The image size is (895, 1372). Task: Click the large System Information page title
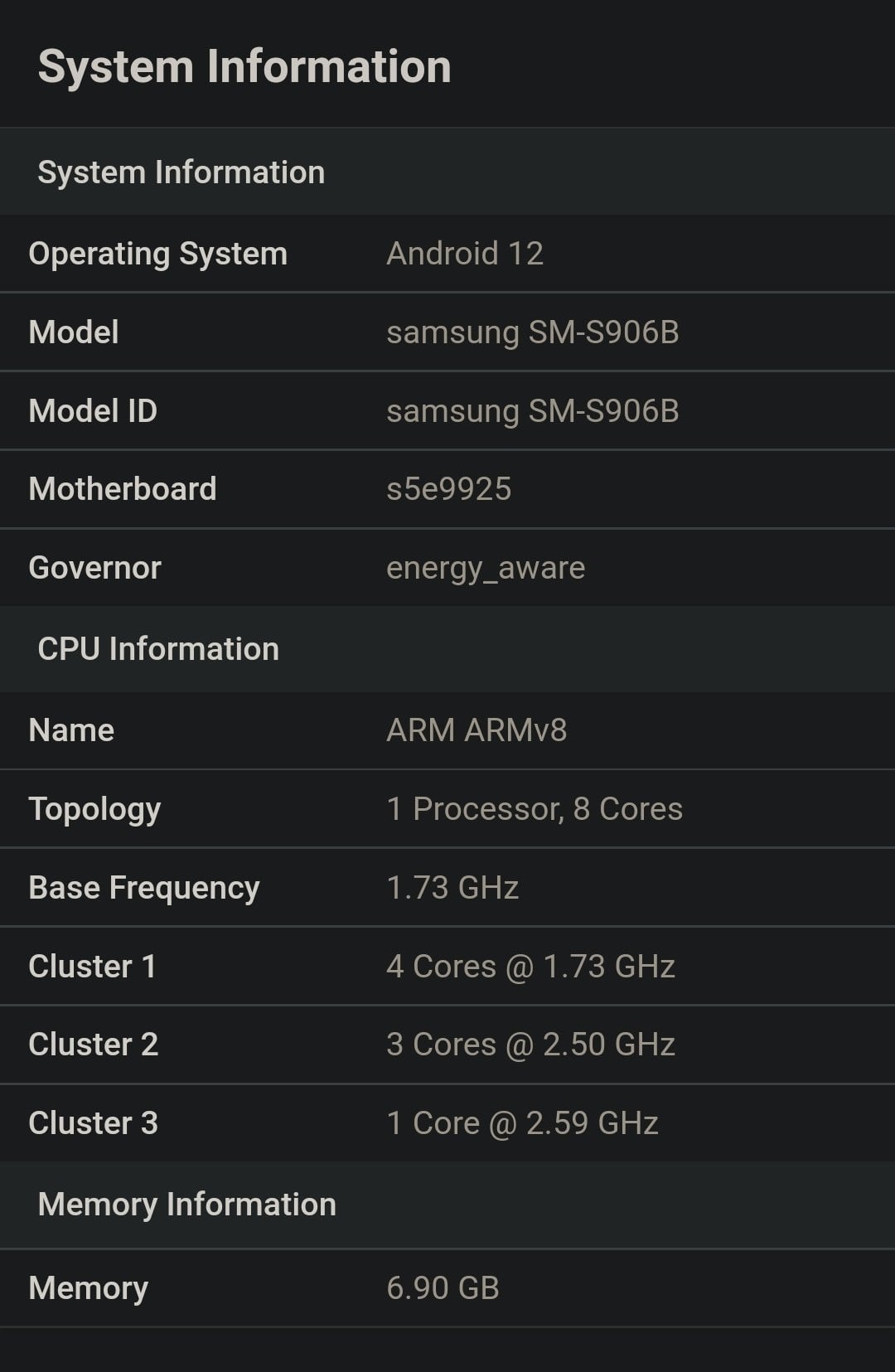(244, 66)
